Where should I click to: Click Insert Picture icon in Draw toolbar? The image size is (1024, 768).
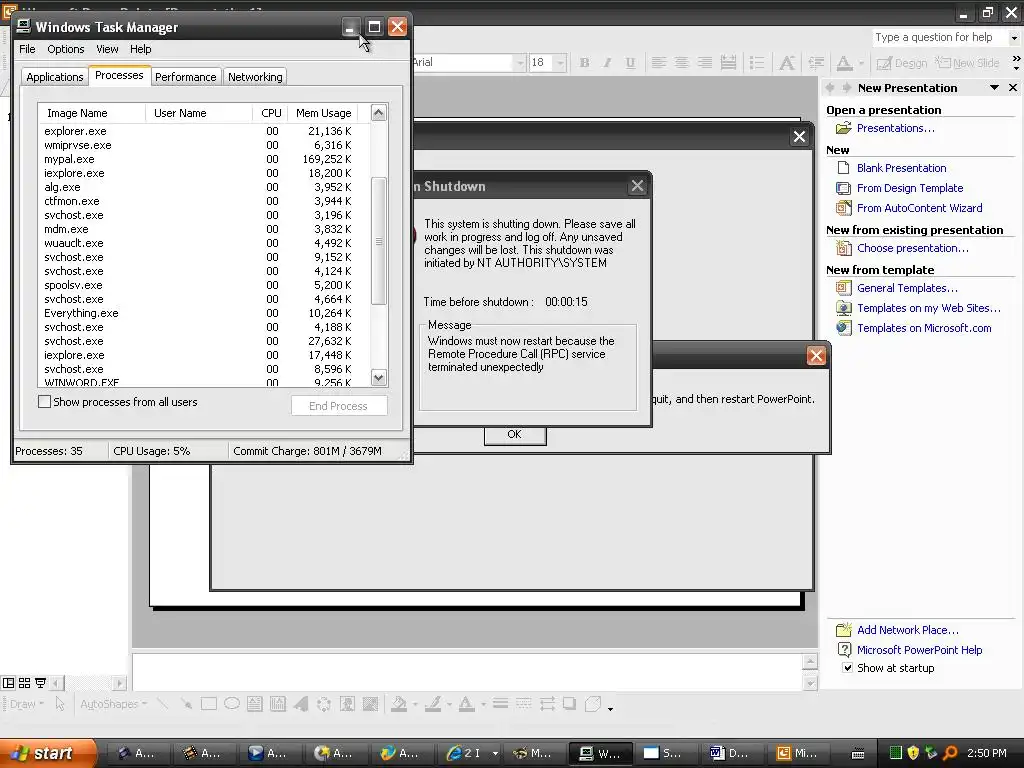pyautogui.click(x=370, y=703)
